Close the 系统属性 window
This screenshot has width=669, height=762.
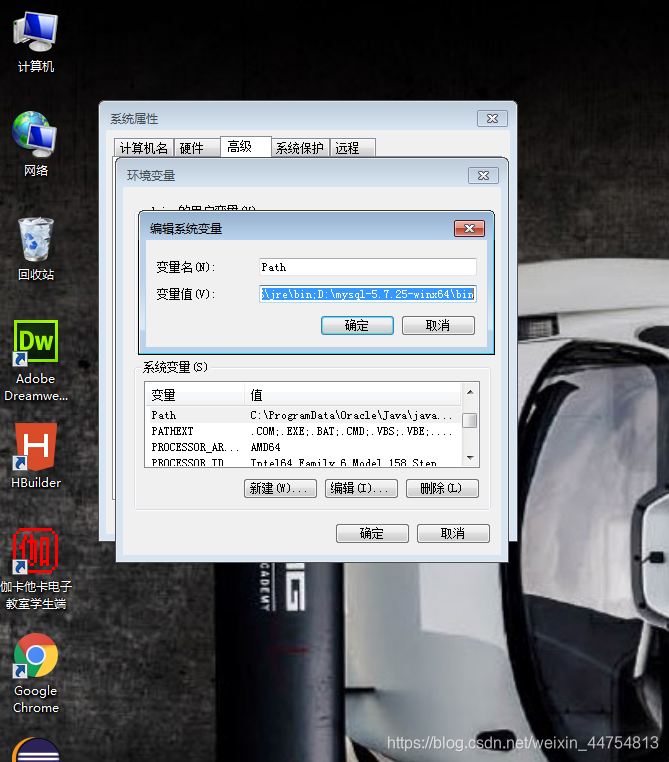coord(492,119)
